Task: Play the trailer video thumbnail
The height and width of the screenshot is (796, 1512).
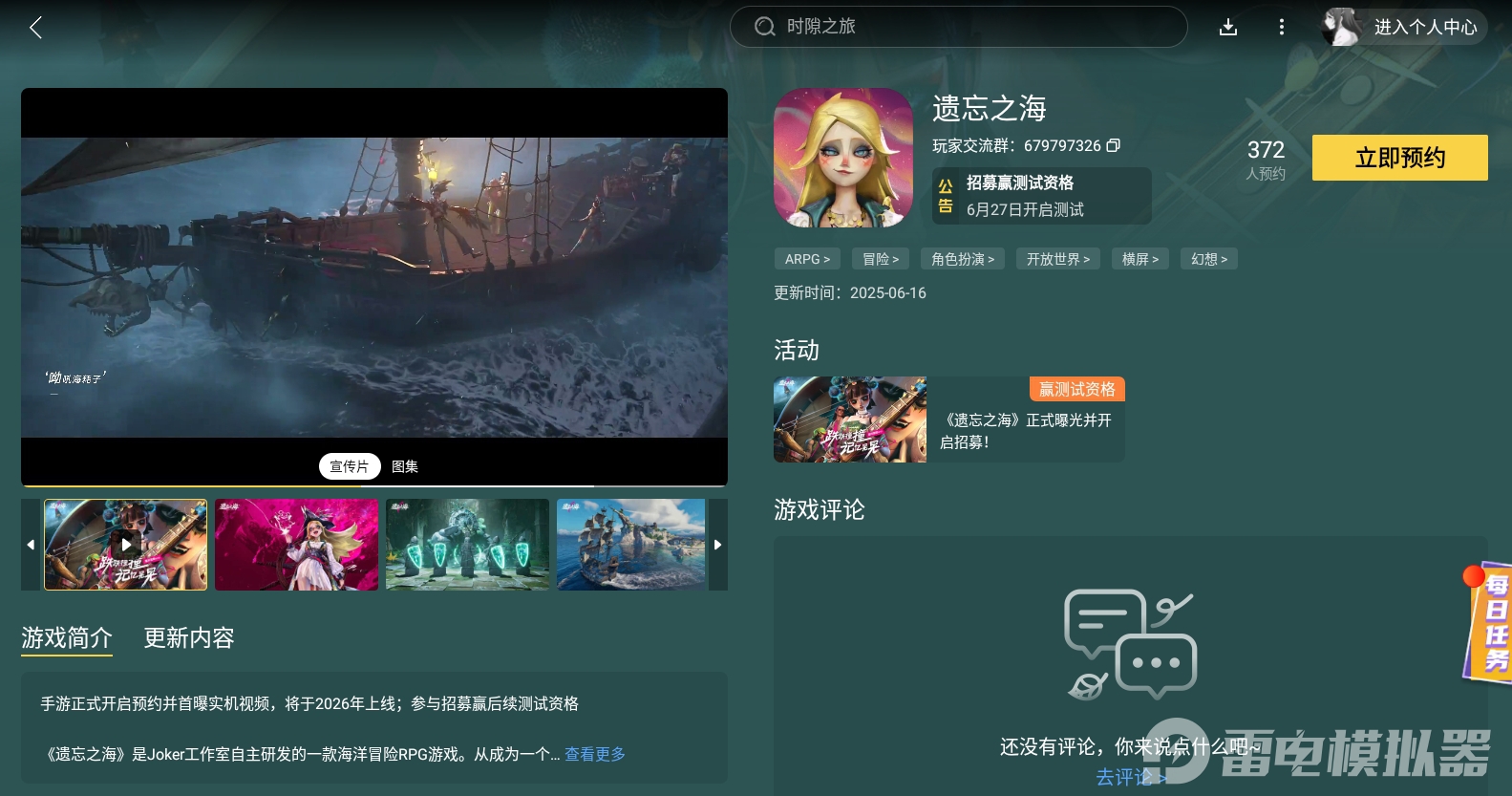Action: point(125,545)
